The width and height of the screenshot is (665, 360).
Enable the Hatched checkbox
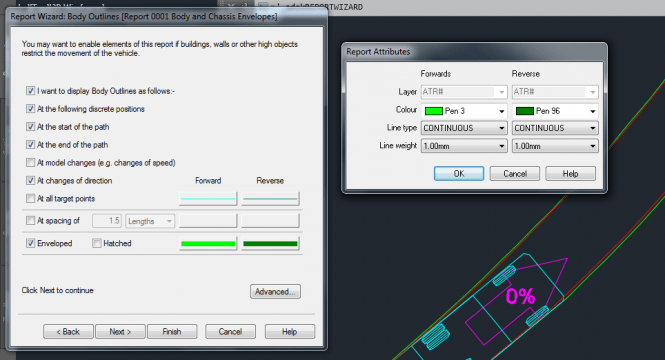(x=97, y=243)
